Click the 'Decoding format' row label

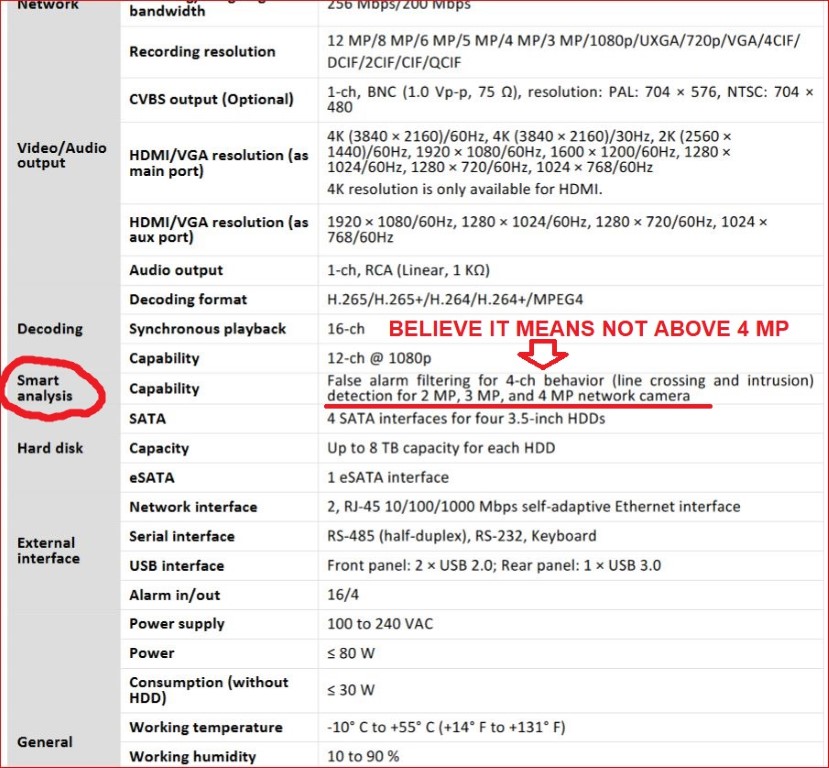[188, 299]
